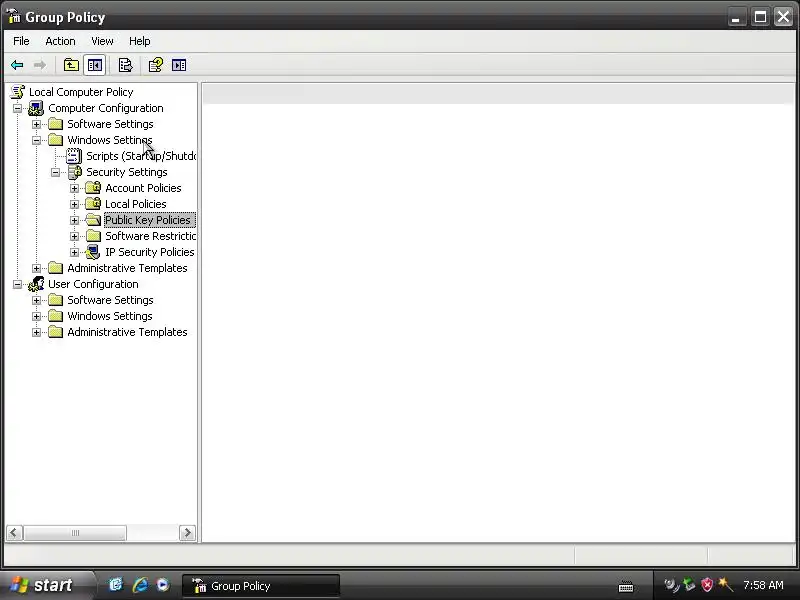Click the Public Key Policies open-folder icon
Image resolution: width=800 pixels, height=600 pixels.
(x=93, y=220)
